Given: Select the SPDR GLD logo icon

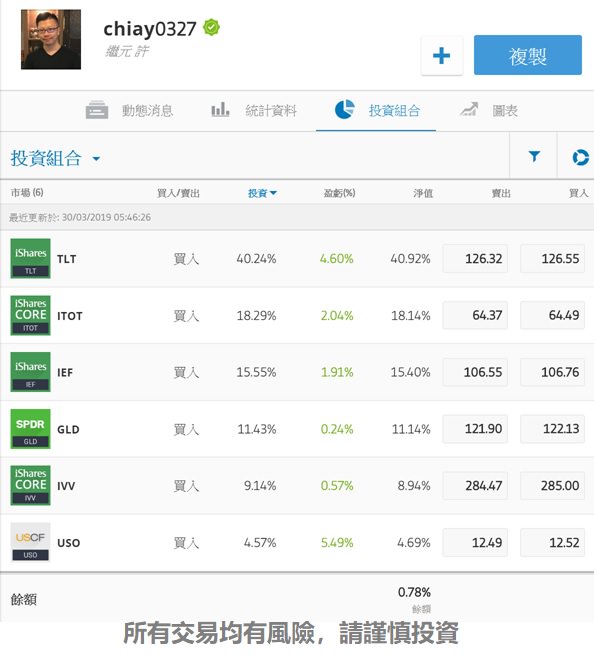Looking at the screenshot, I should click(x=30, y=429).
